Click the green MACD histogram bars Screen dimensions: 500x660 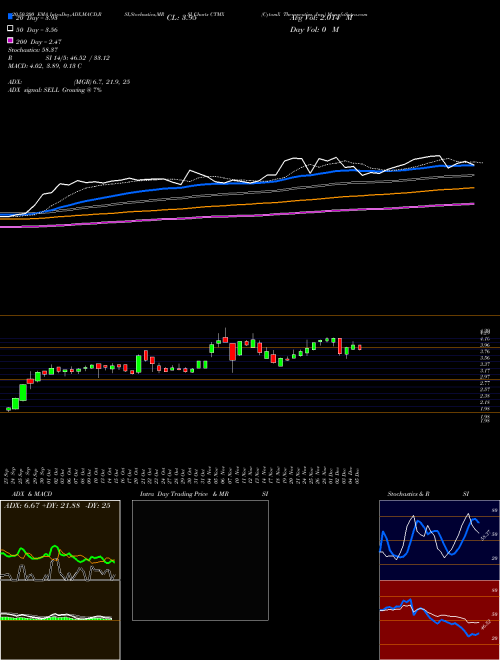pyautogui.click(x=56, y=618)
